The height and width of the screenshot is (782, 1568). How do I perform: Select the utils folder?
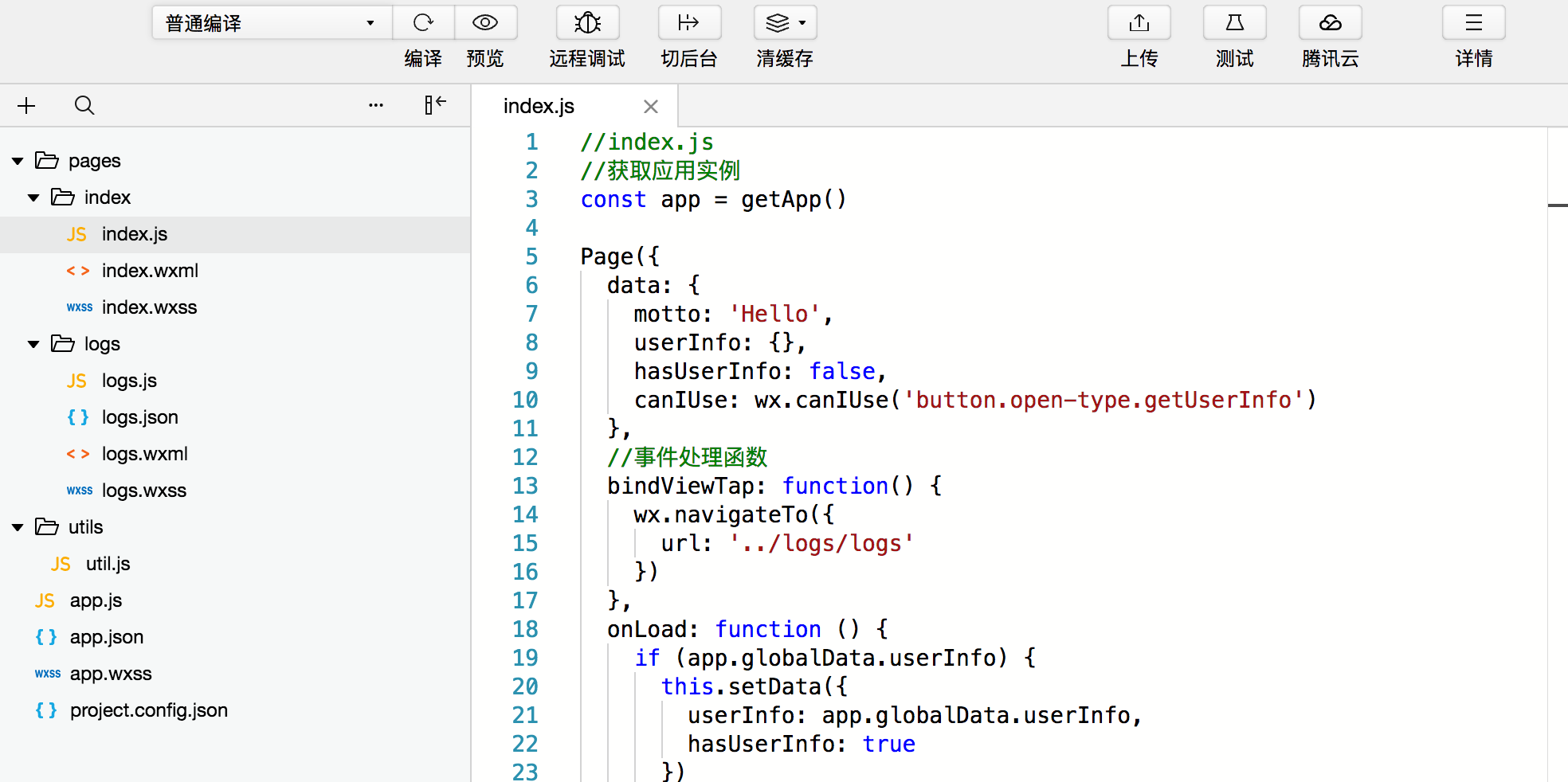tap(85, 527)
